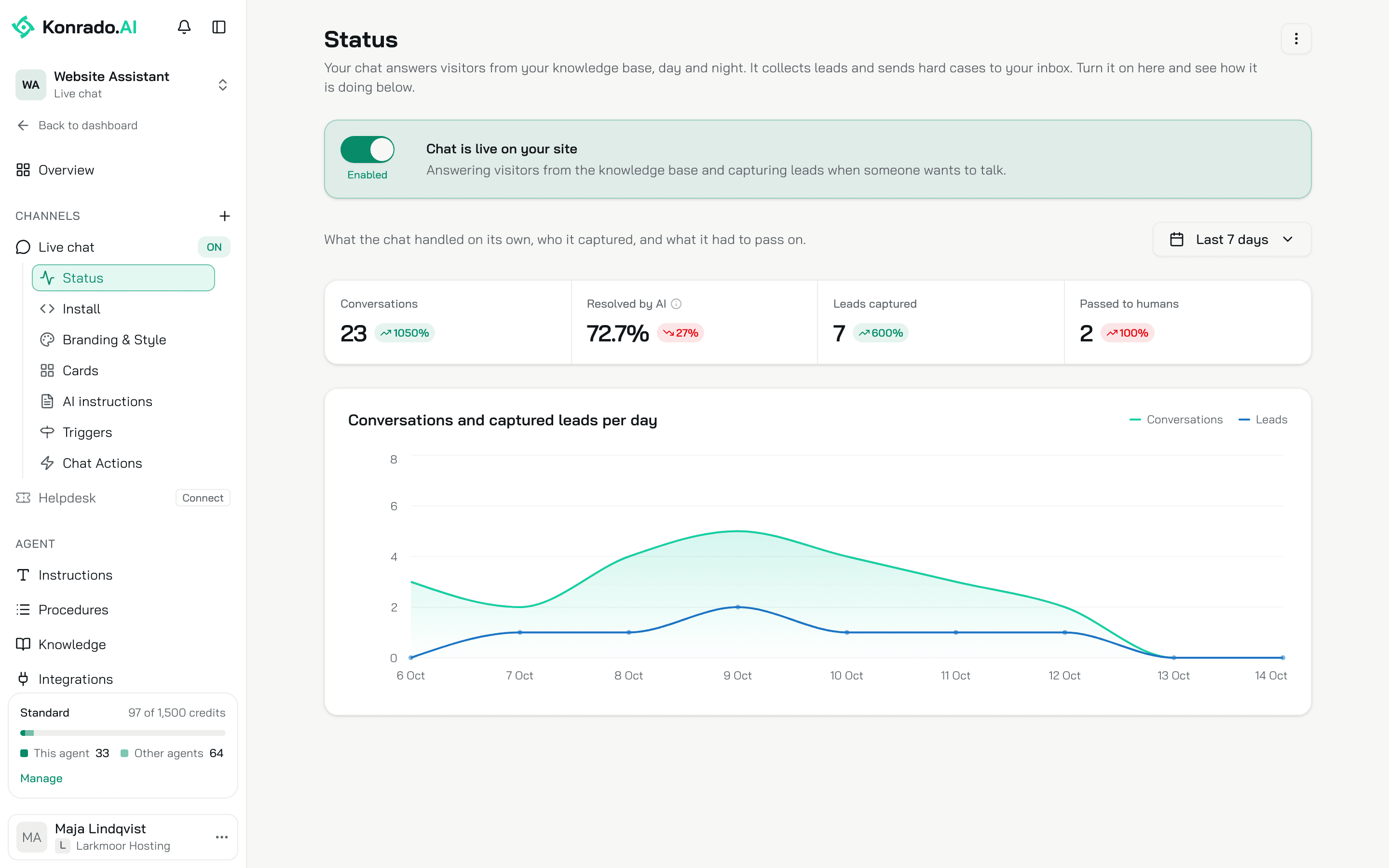This screenshot has width=1389, height=868.
Task: Click the Knowledge book icon
Action: pos(23,644)
